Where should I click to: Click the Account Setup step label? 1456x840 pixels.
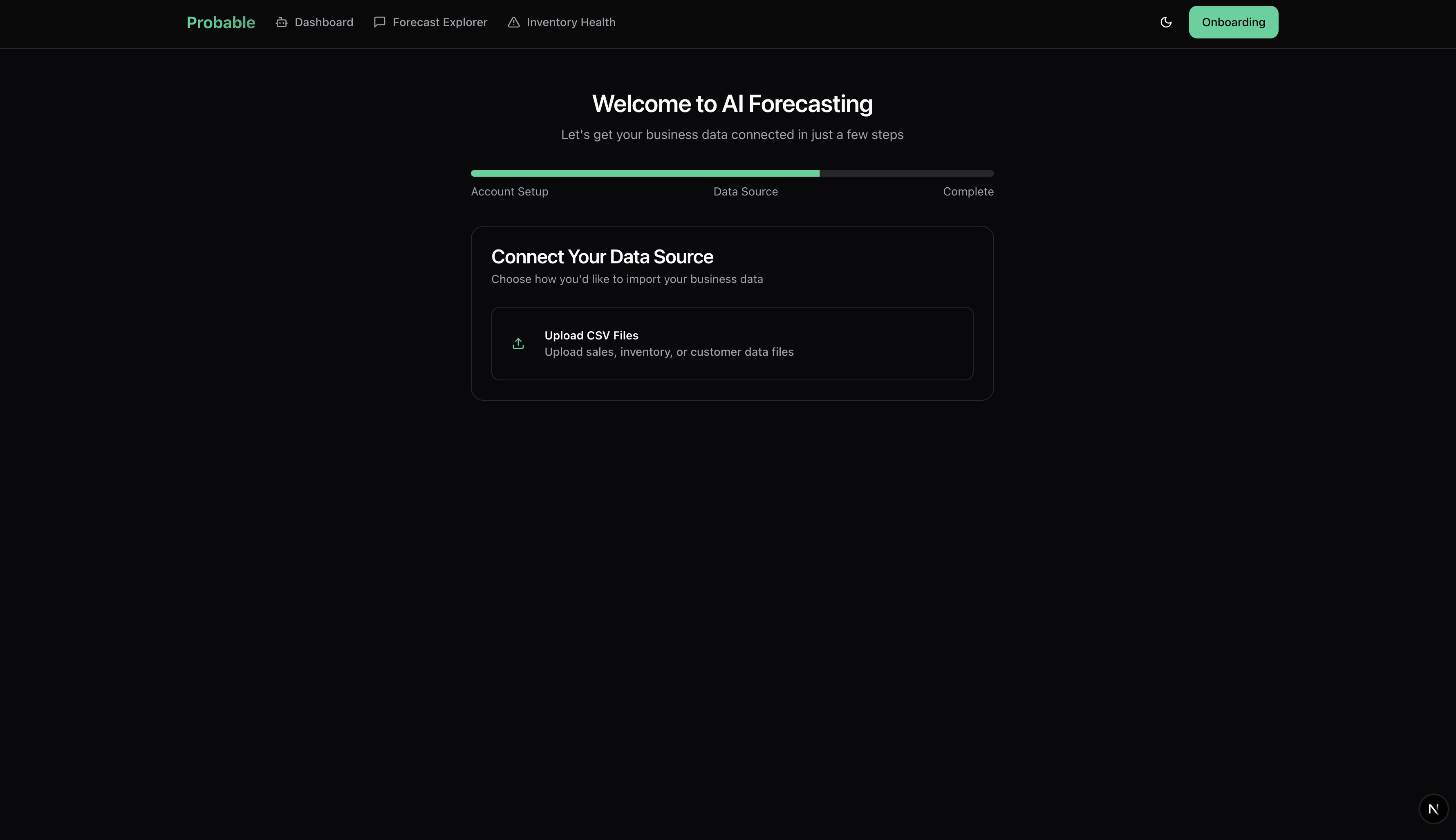(x=509, y=191)
